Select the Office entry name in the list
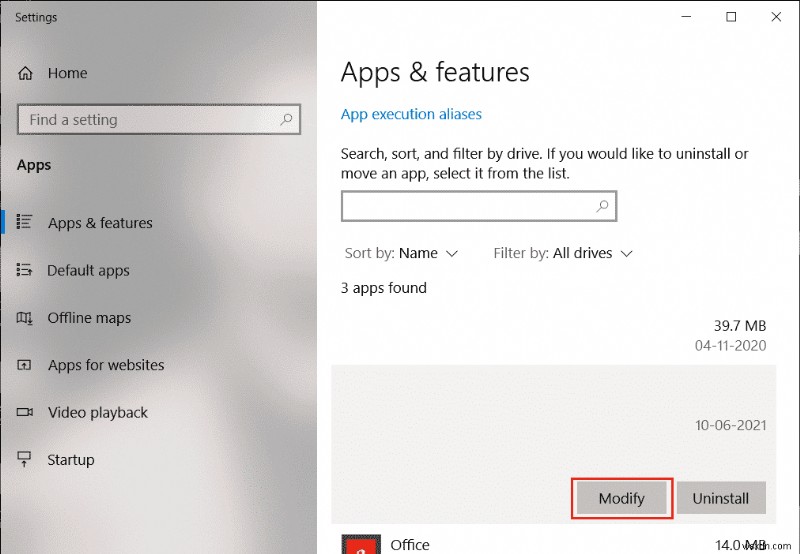Screen dimensions: 800x554 click(x=410, y=545)
